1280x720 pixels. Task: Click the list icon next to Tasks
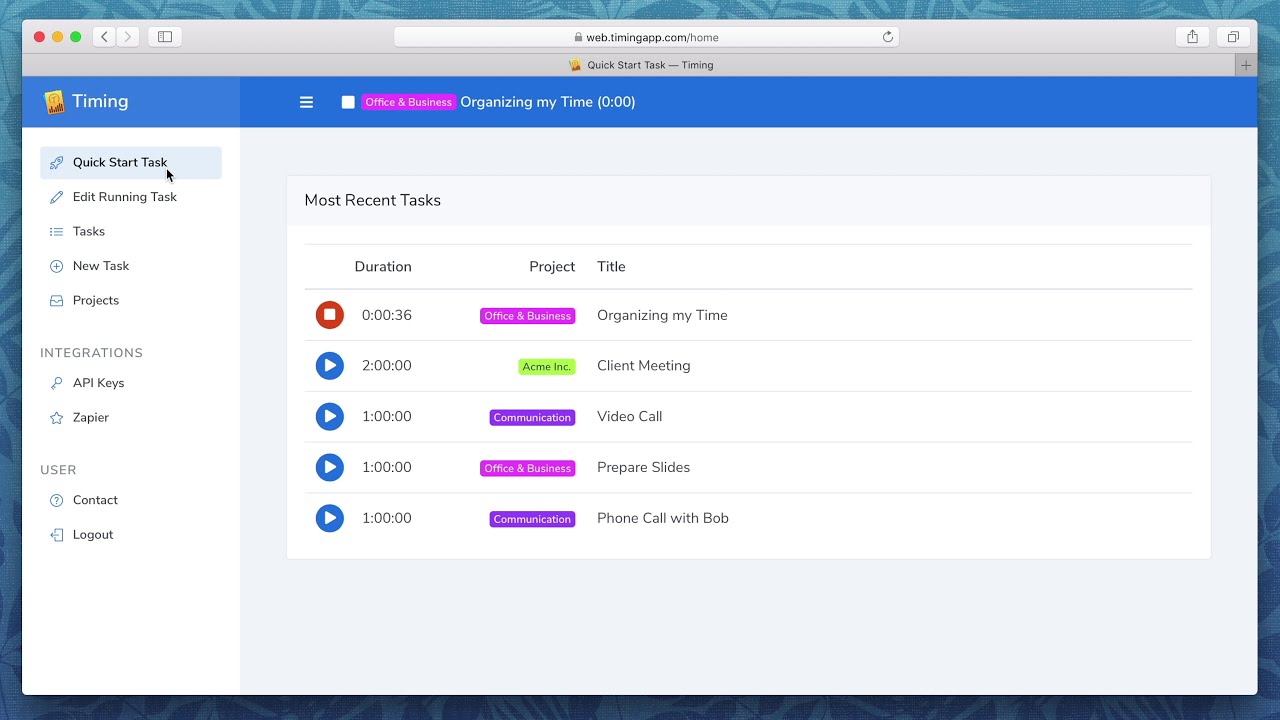[x=56, y=231]
